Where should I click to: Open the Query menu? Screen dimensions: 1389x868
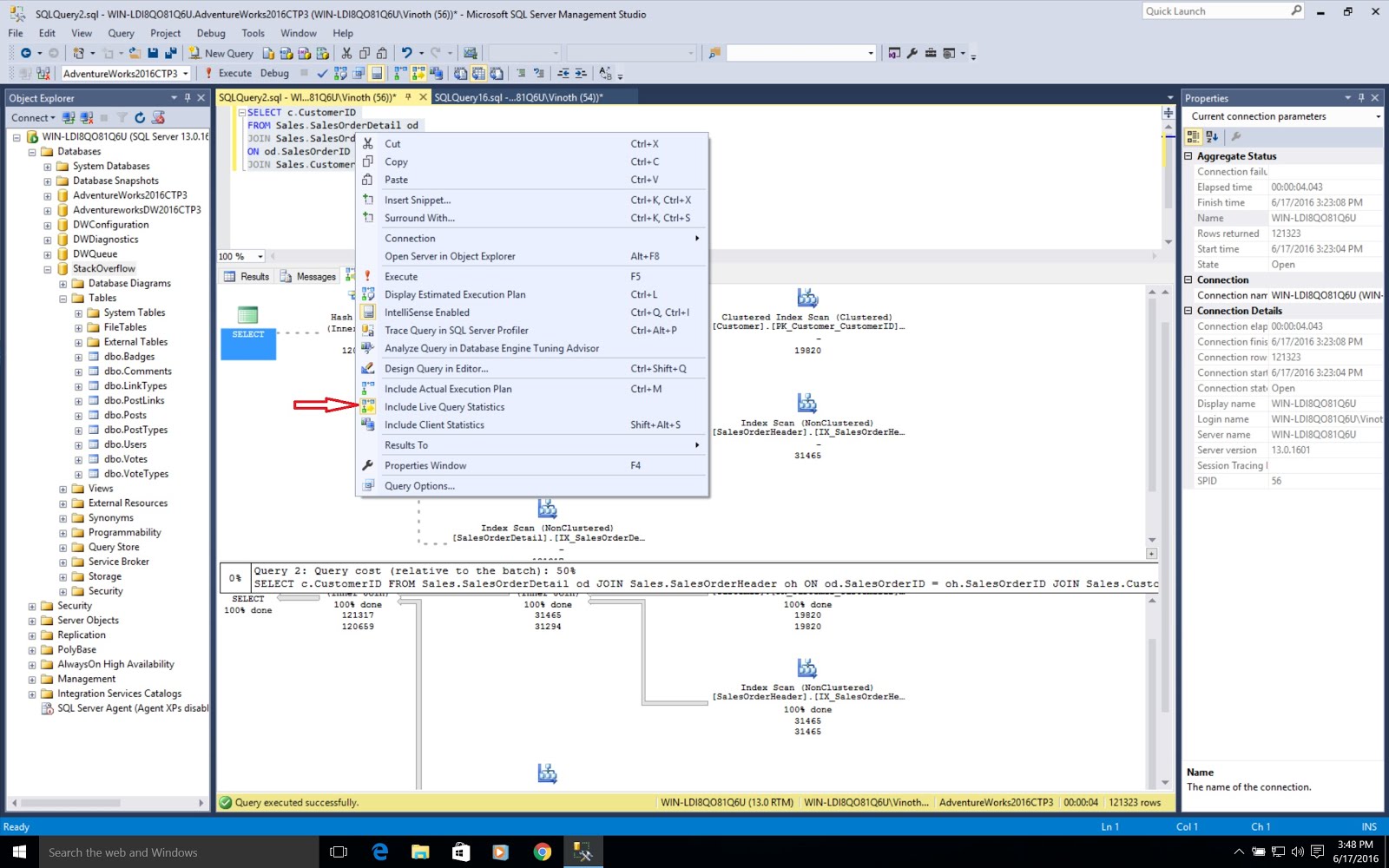(x=121, y=33)
